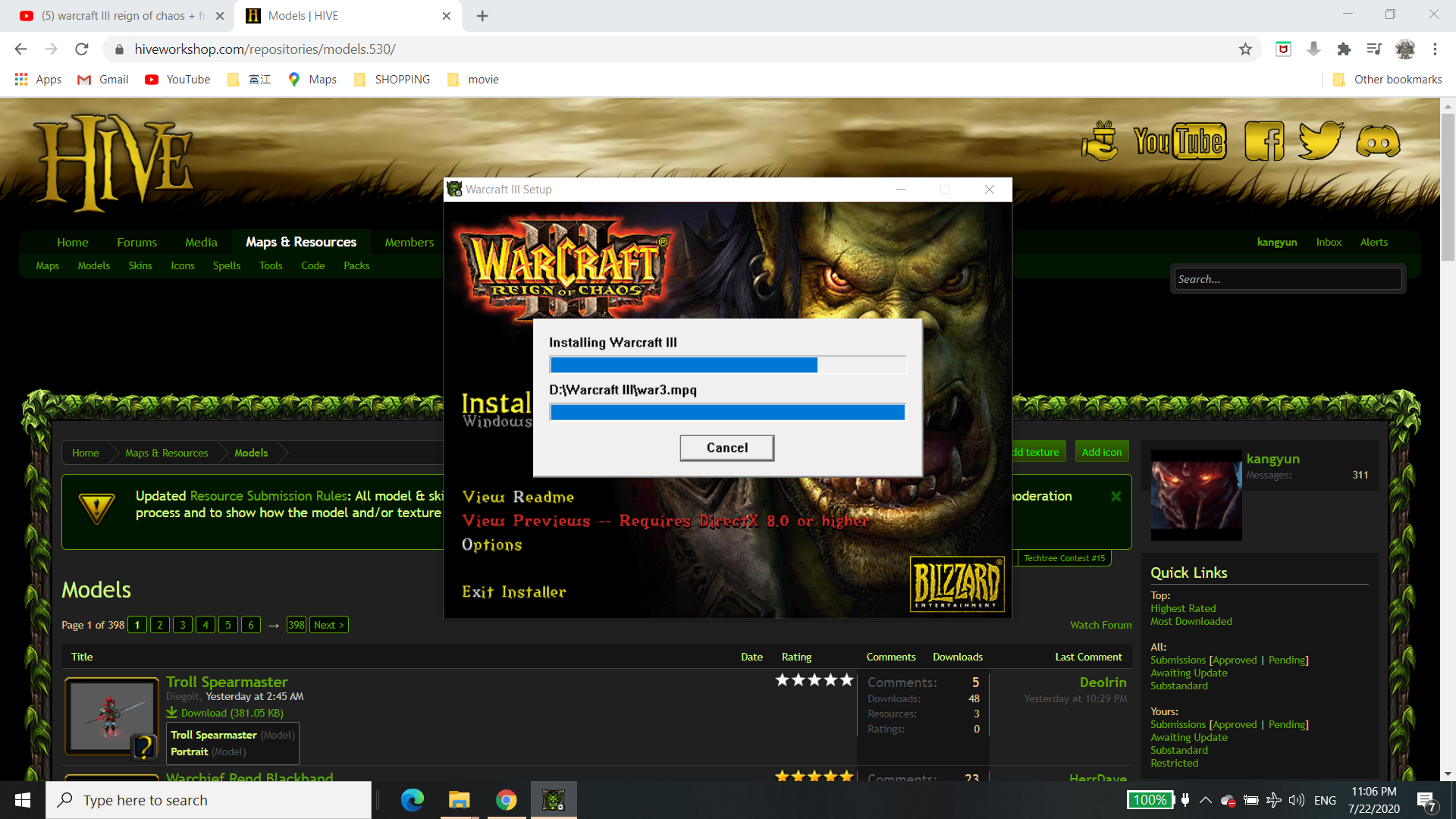Click the war3.mpq file progress bar
1456x819 pixels.
point(727,412)
